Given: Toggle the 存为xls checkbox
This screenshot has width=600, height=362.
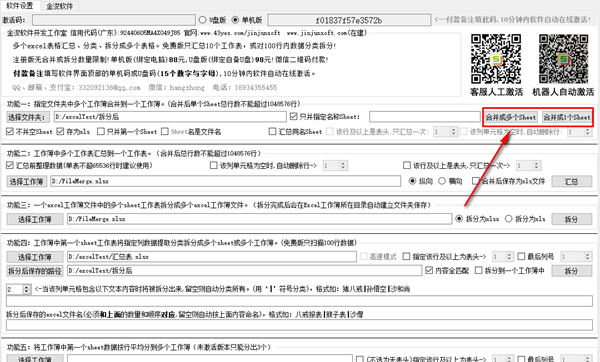Looking at the screenshot, I should (60, 132).
